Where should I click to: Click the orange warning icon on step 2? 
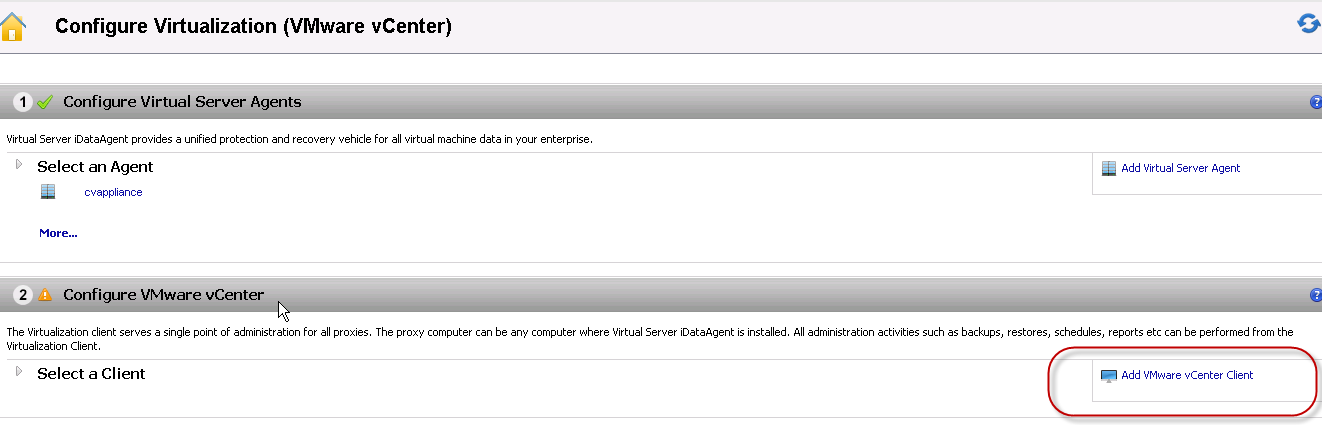[x=44, y=295]
